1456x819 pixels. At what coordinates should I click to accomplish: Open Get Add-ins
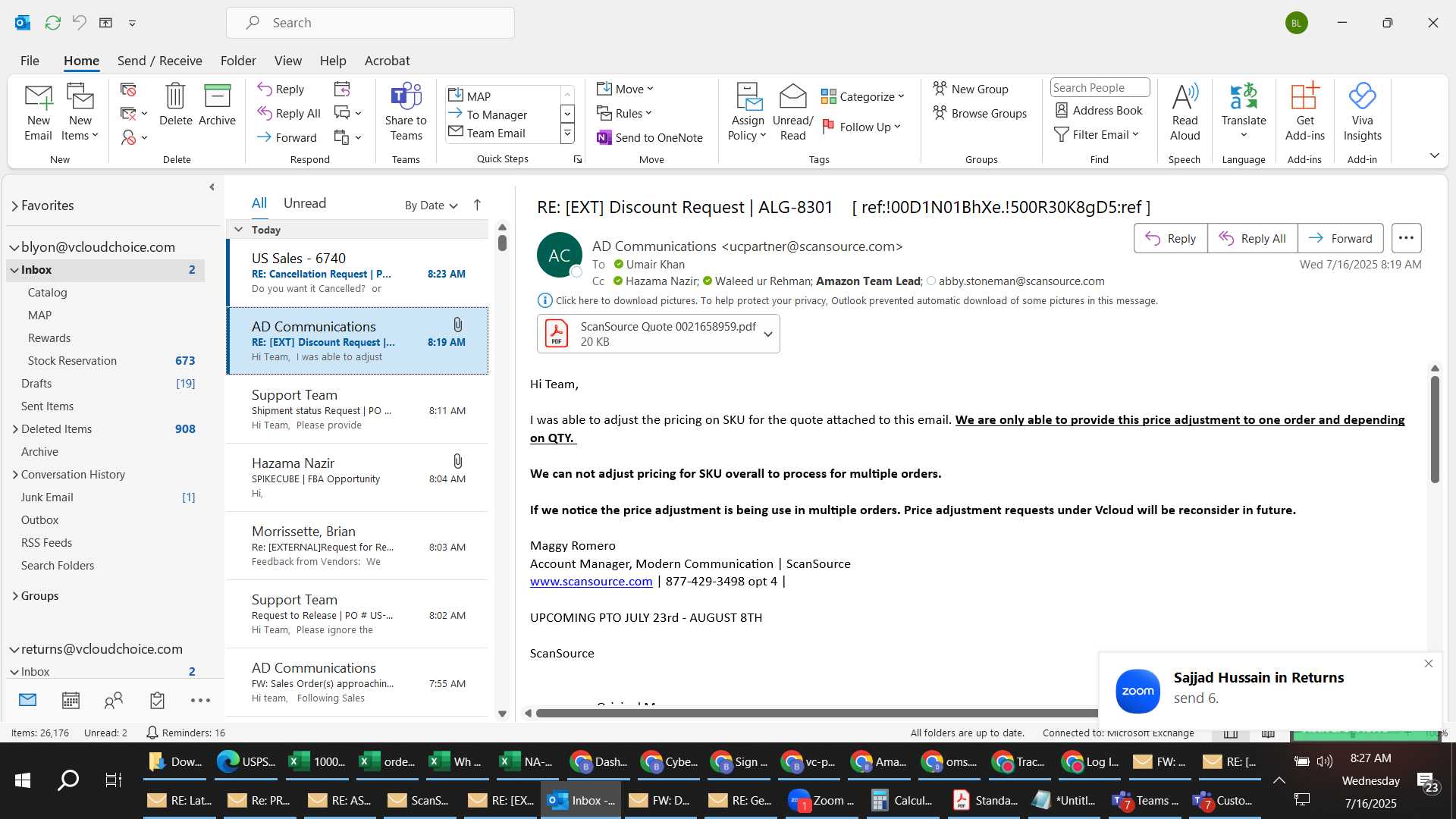[x=1304, y=112]
